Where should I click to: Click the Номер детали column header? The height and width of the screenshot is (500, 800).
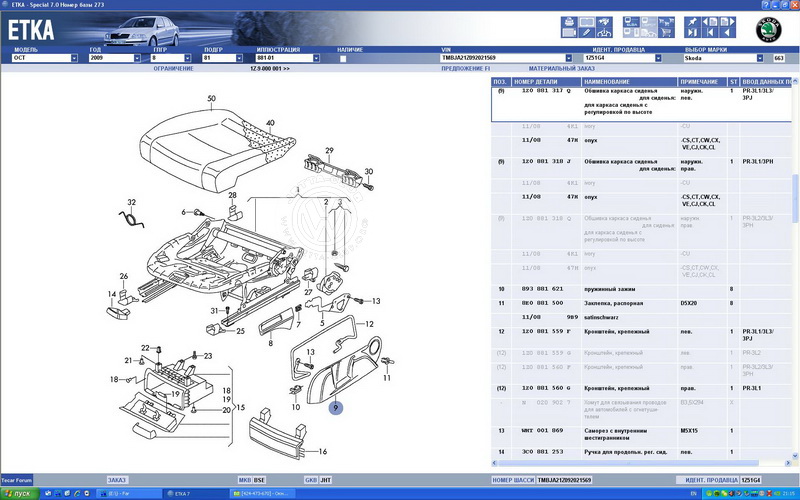point(546,82)
